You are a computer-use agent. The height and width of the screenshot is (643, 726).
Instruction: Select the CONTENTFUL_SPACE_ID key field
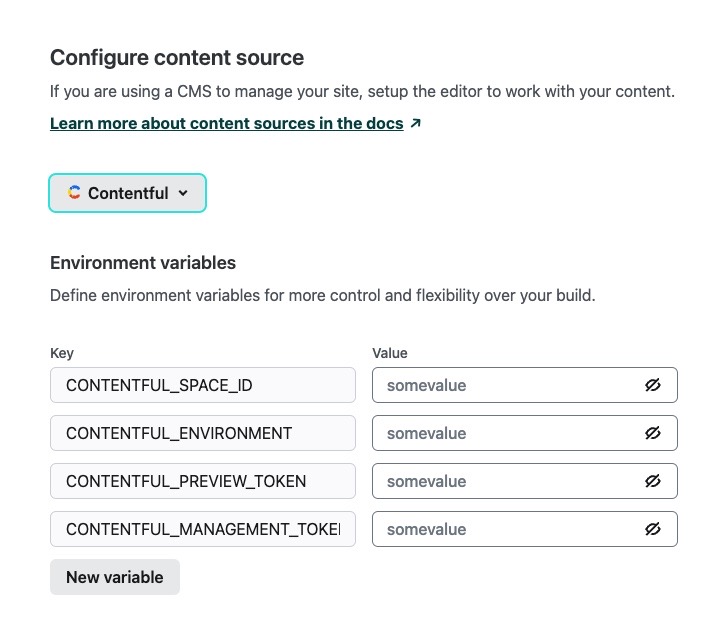click(202, 385)
